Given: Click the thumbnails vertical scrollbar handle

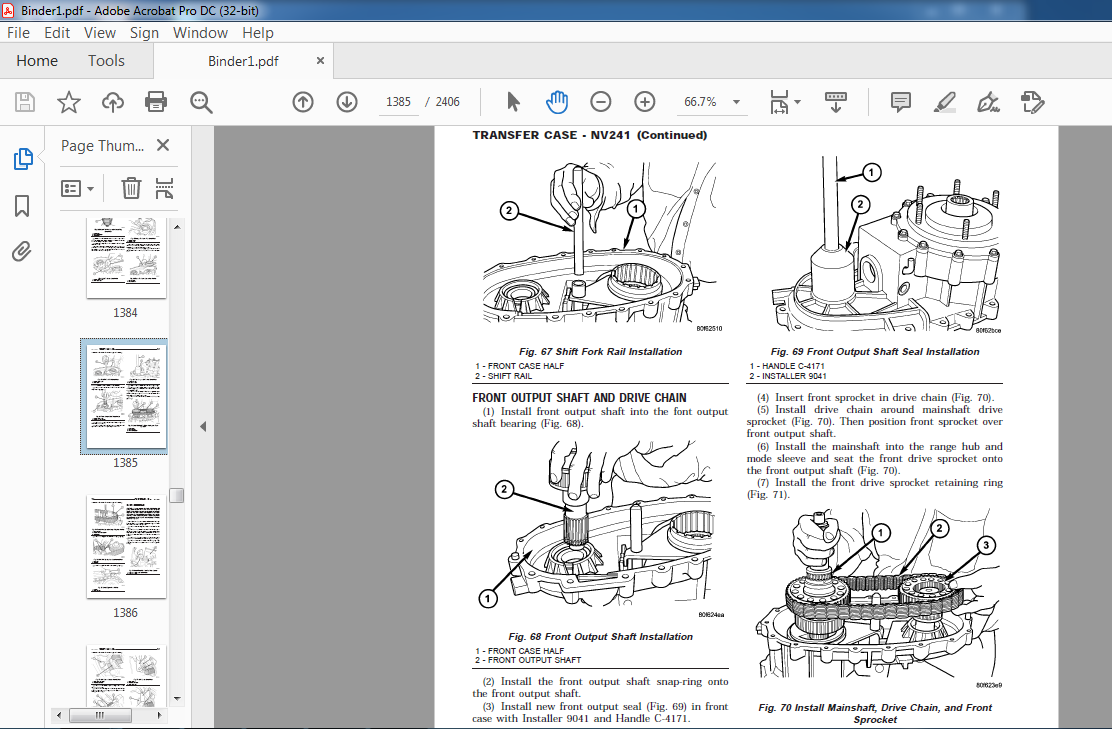Looking at the screenshot, I should click(x=177, y=496).
